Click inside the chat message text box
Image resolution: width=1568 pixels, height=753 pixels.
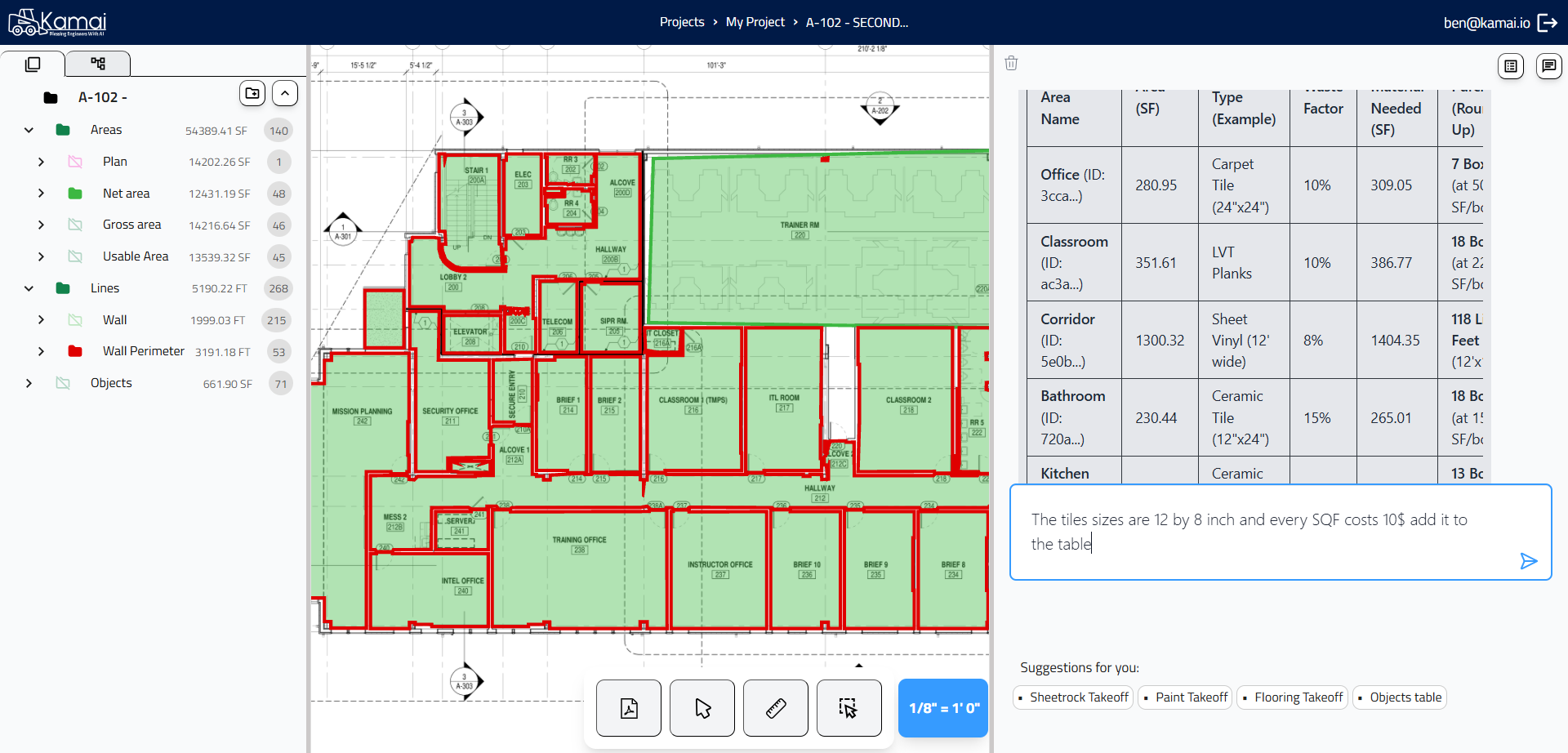click(x=1258, y=532)
